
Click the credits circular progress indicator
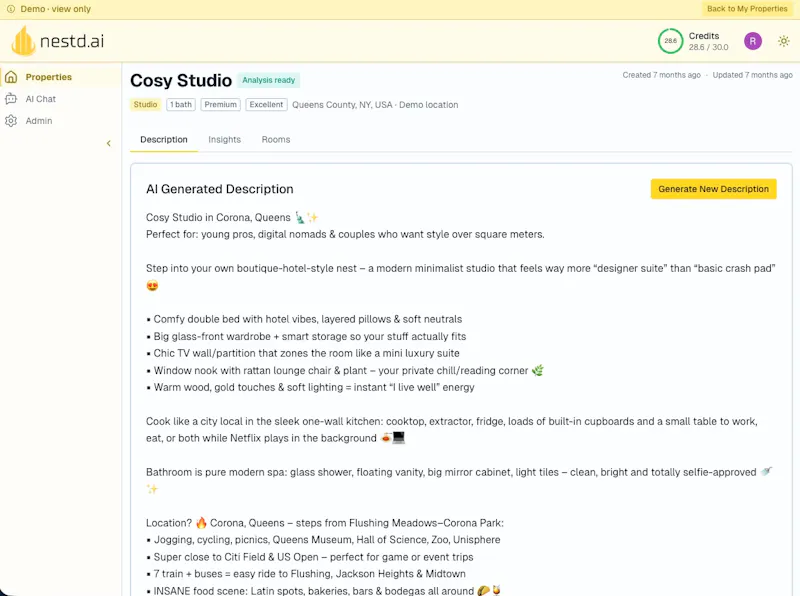(x=670, y=41)
